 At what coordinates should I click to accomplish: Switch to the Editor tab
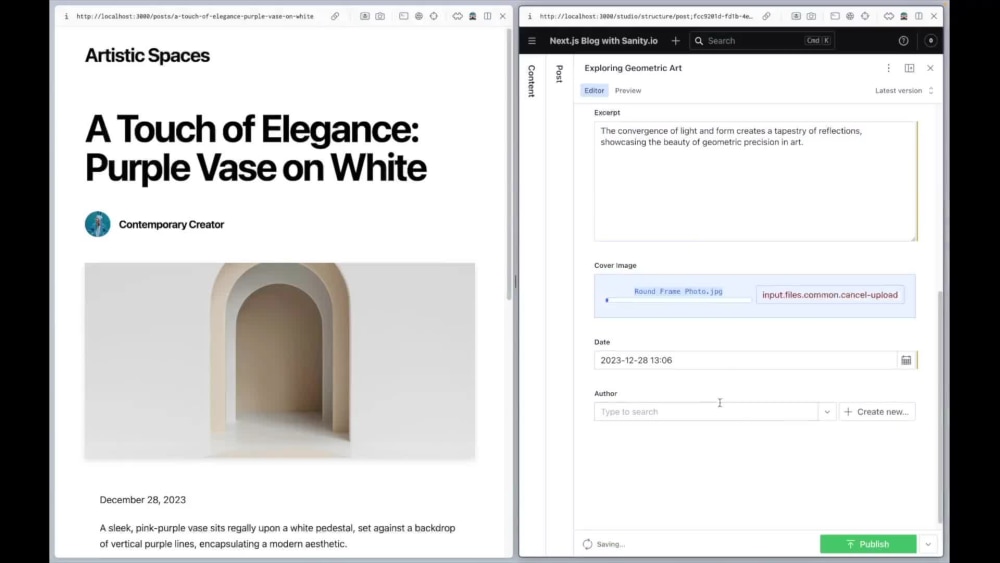tap(594, 91)
